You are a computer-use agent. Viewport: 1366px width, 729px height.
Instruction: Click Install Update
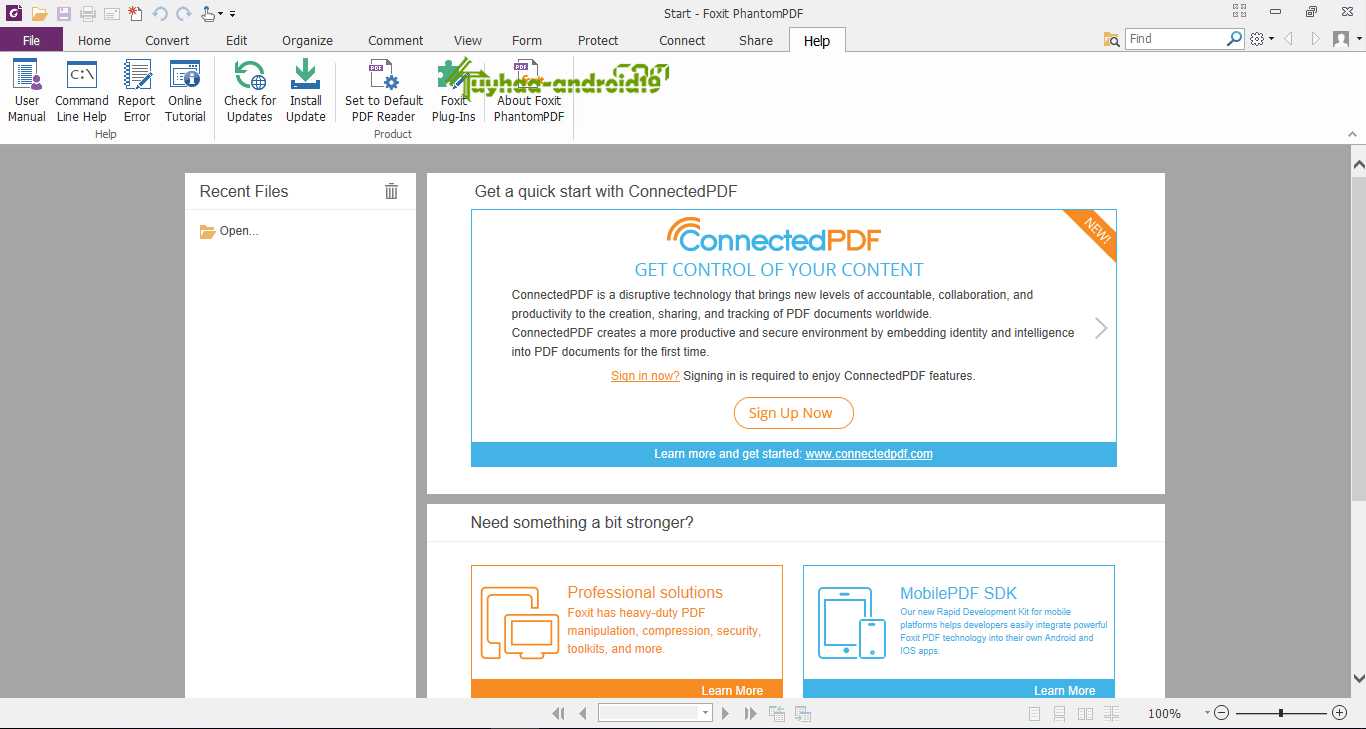coord(306,91)
